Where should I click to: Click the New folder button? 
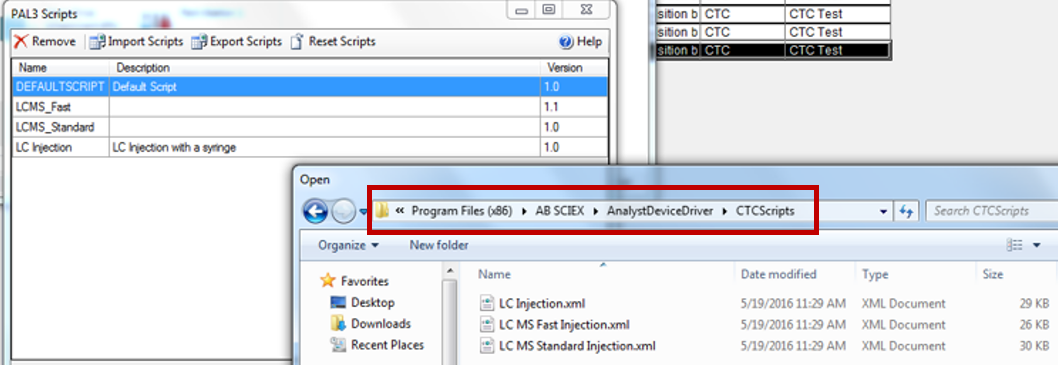point(439,245)
